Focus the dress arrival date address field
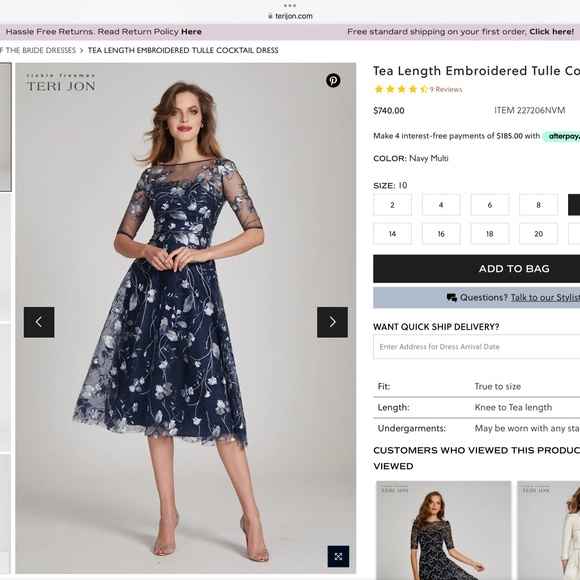580x580 pixels. [x=476, y=347]
